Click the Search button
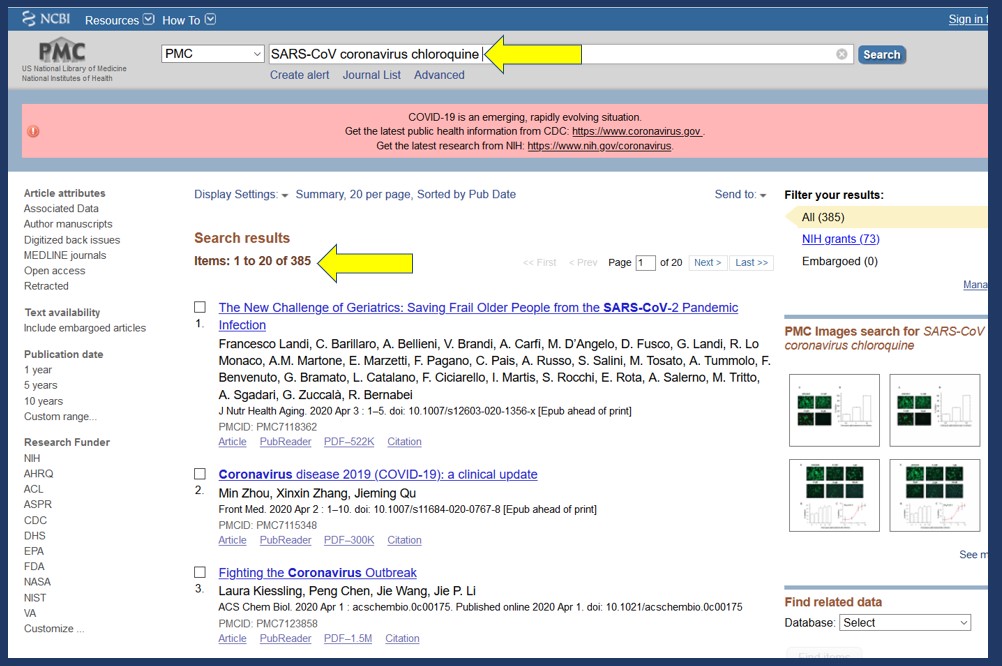The image size is (1002, 666). pyautogui.click(x=881, y=55)
